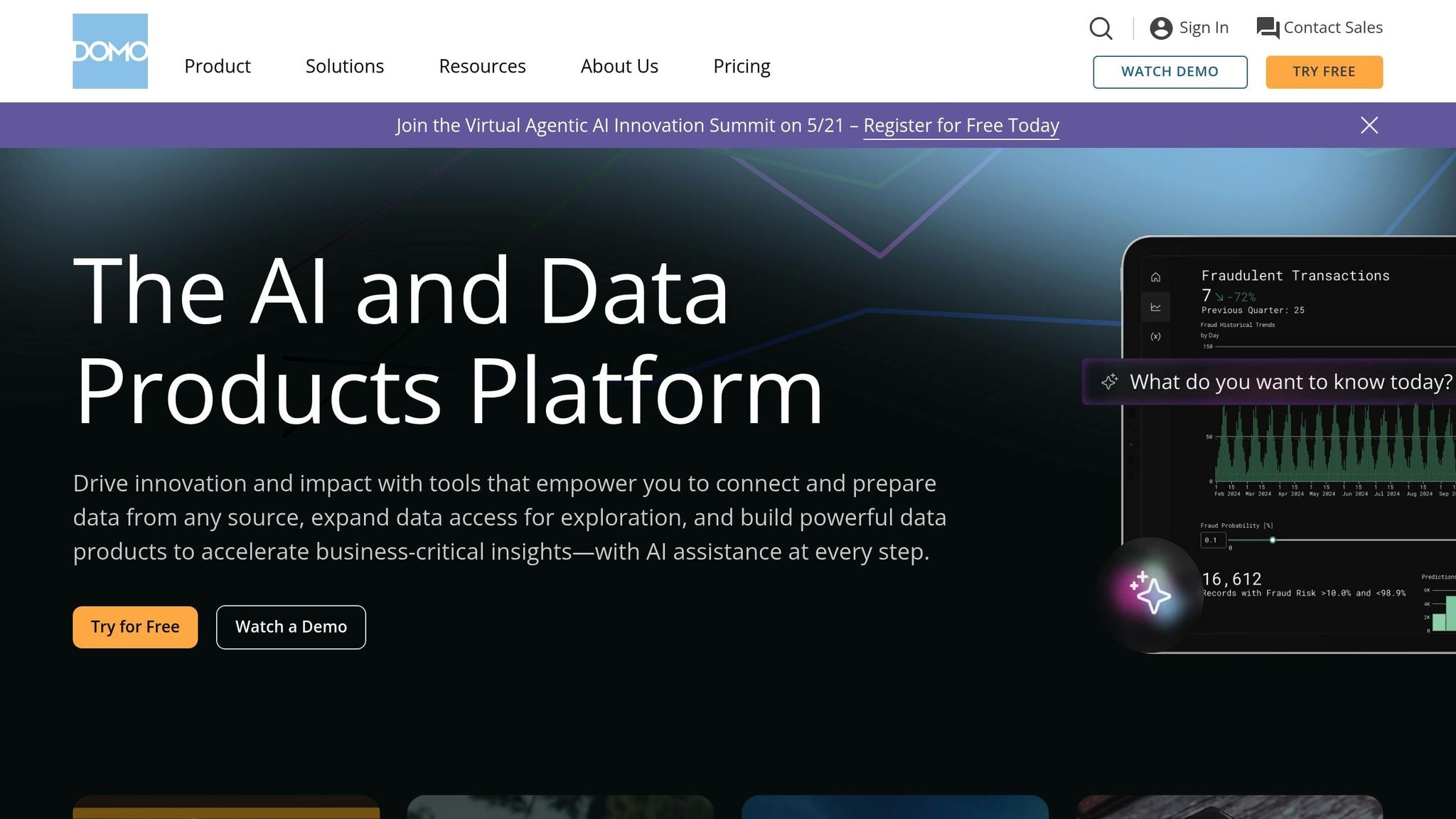The image size is (1456, 819).
Task: Select the home icon in dashboard sidebar
Action: click(x=1156, y=277)
